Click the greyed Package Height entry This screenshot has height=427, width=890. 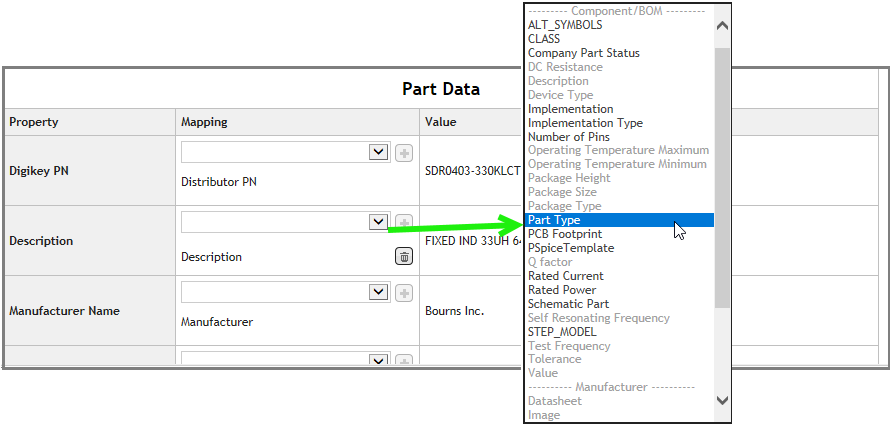pyautogui.click(x=569, y=178)
